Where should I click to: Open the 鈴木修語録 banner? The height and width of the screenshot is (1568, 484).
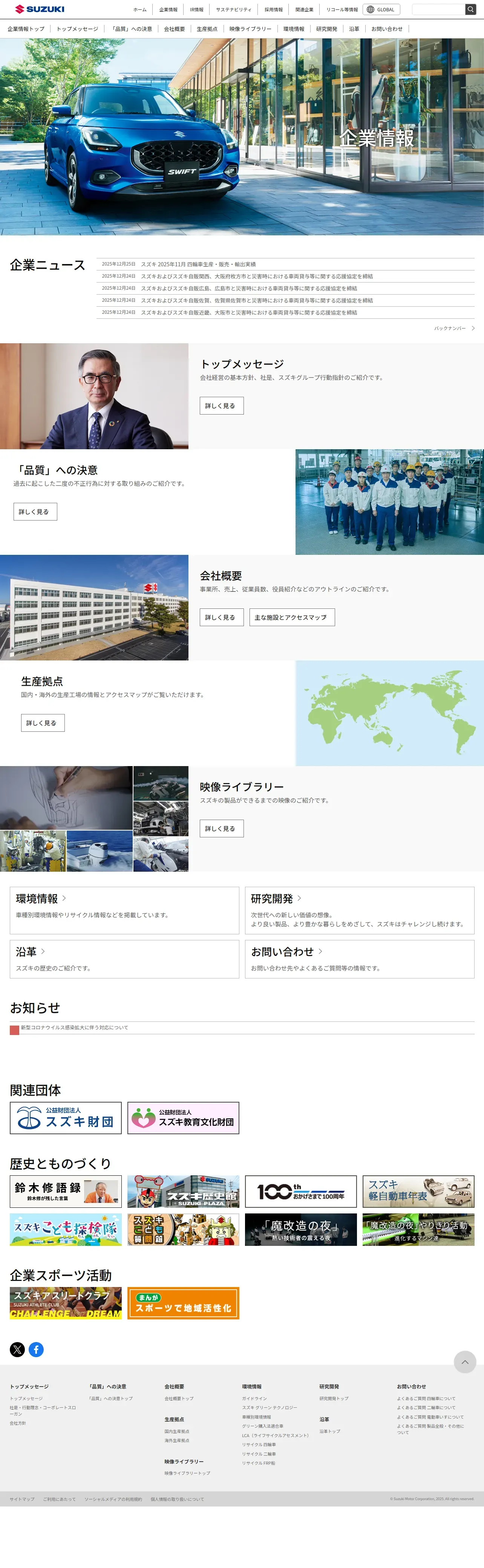pos(66,1191)
